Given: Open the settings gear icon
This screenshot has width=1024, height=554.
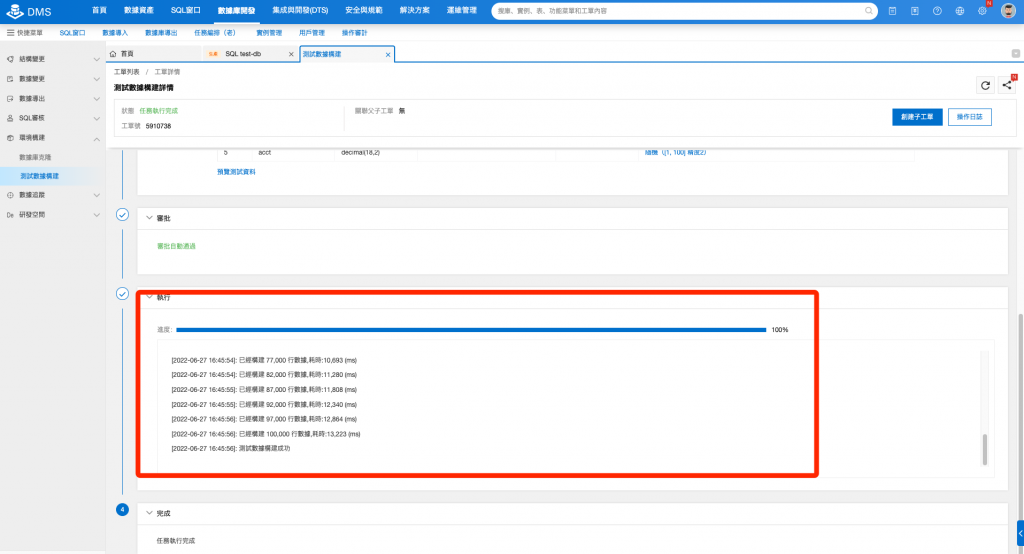Looking at the screenshot, I should pyautogui.click(x=982, y=11).
